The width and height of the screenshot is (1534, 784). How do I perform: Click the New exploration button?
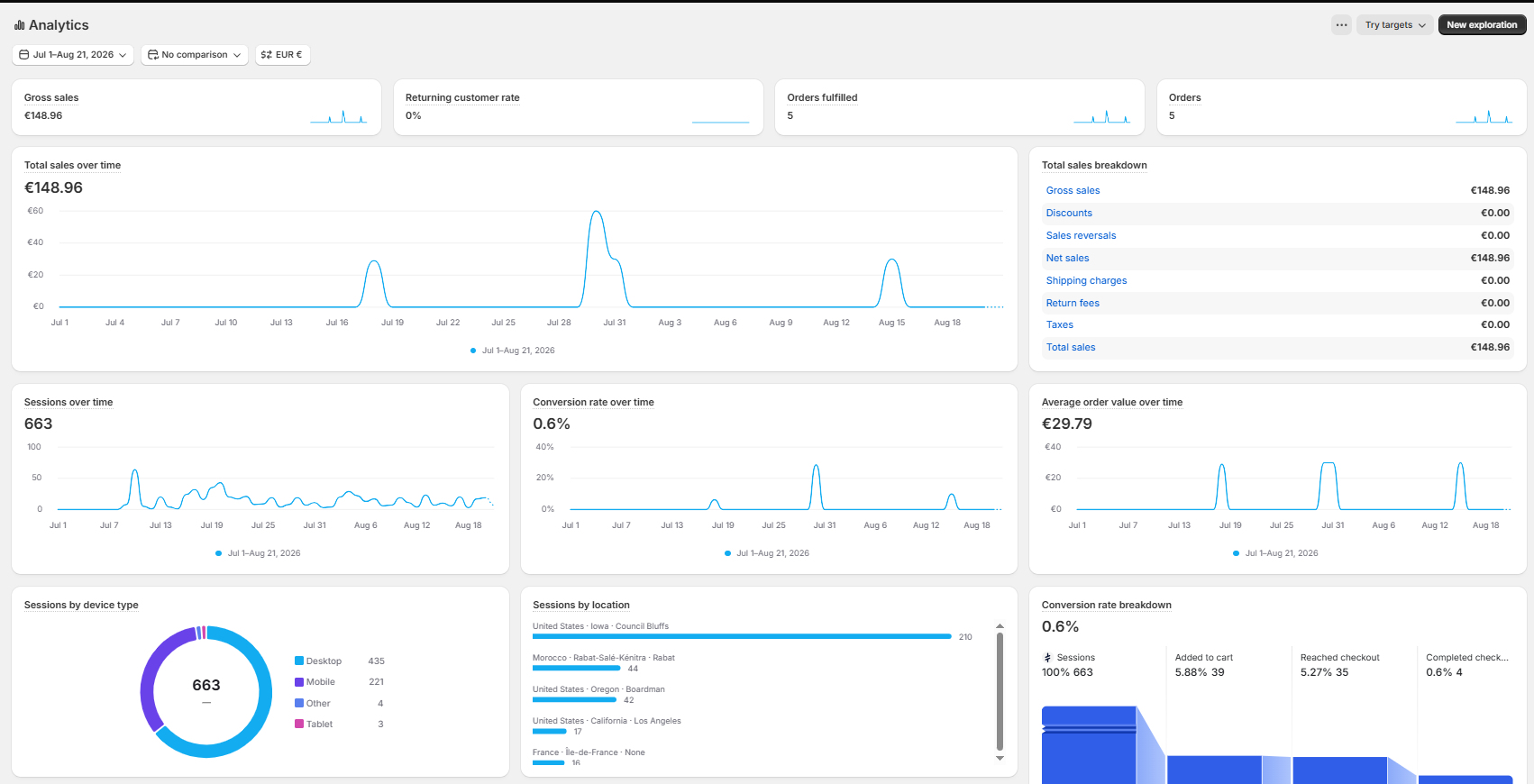pos(1482,25)
